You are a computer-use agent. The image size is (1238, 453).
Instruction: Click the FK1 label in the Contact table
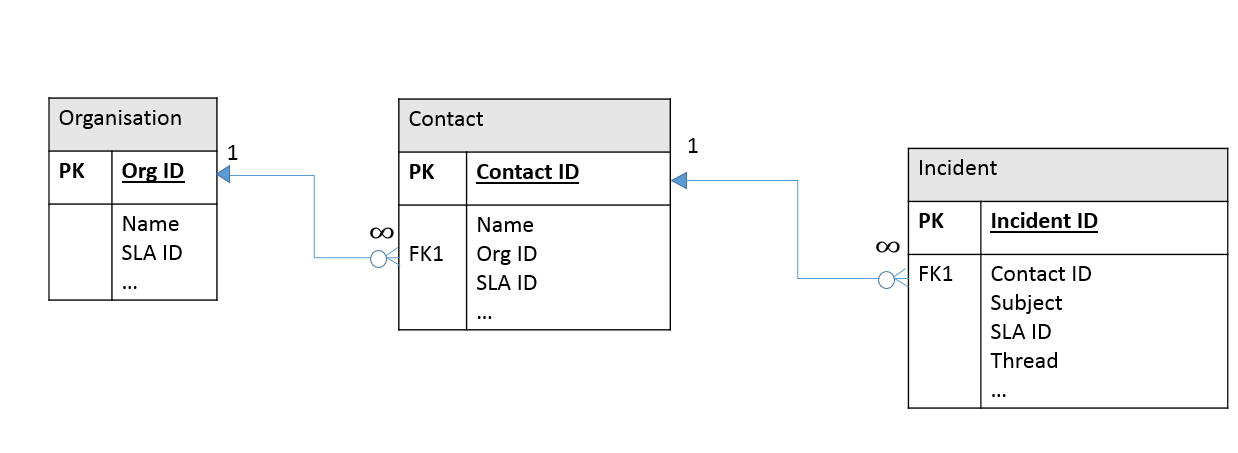tap(427, 254)
